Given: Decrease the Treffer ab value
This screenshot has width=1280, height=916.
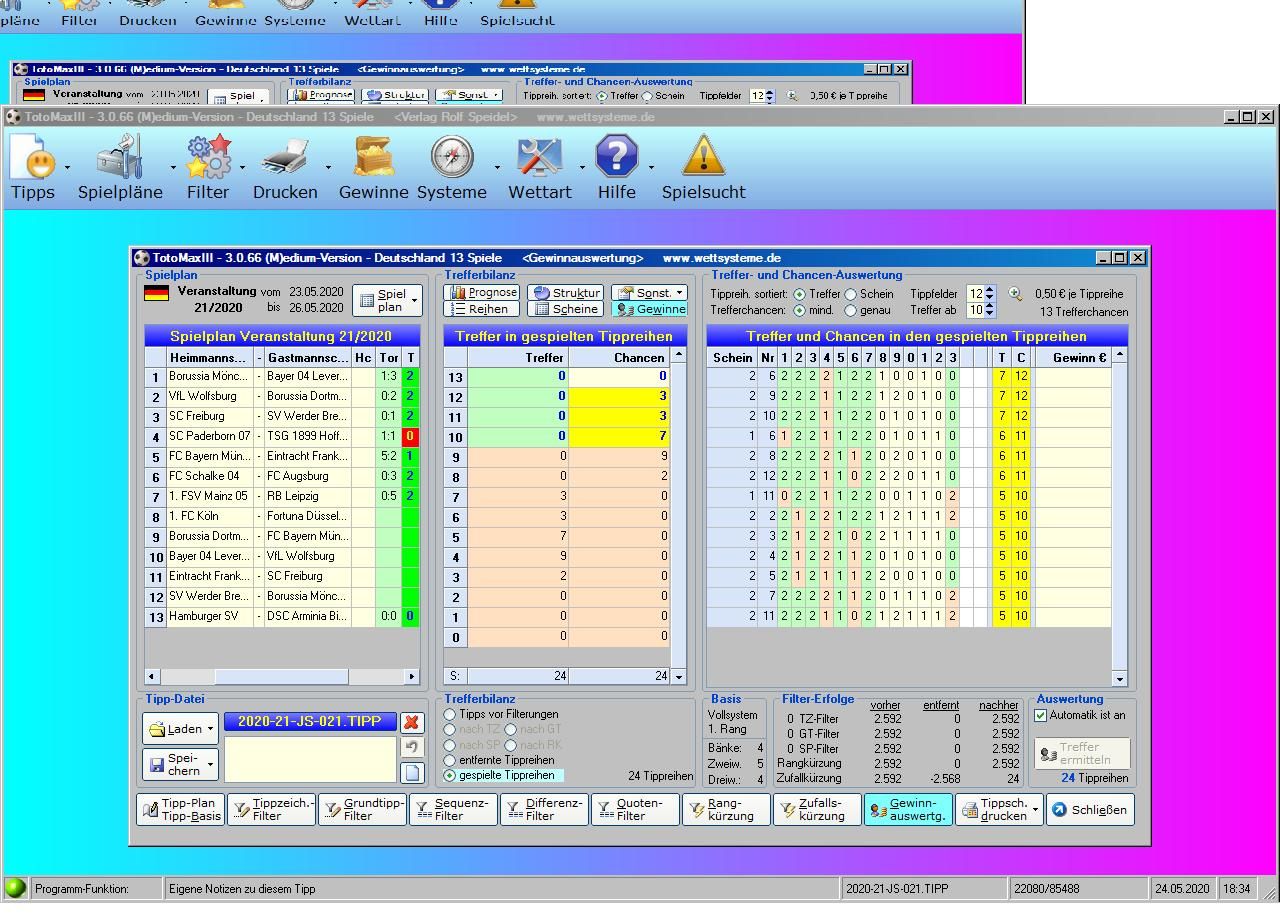Looking at the screenshot, I should click(990, 314).
